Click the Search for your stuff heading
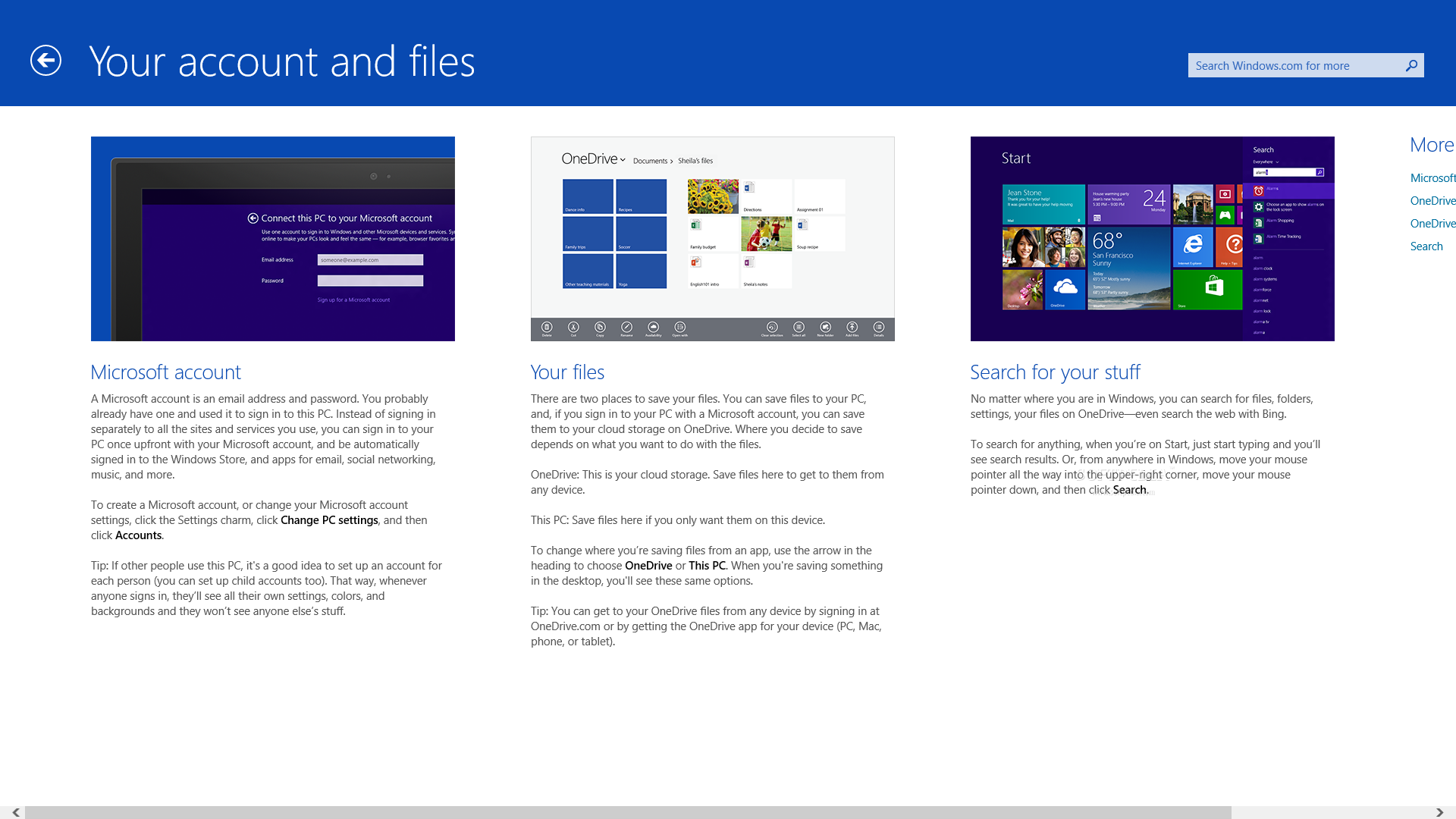 (1055, 372)
